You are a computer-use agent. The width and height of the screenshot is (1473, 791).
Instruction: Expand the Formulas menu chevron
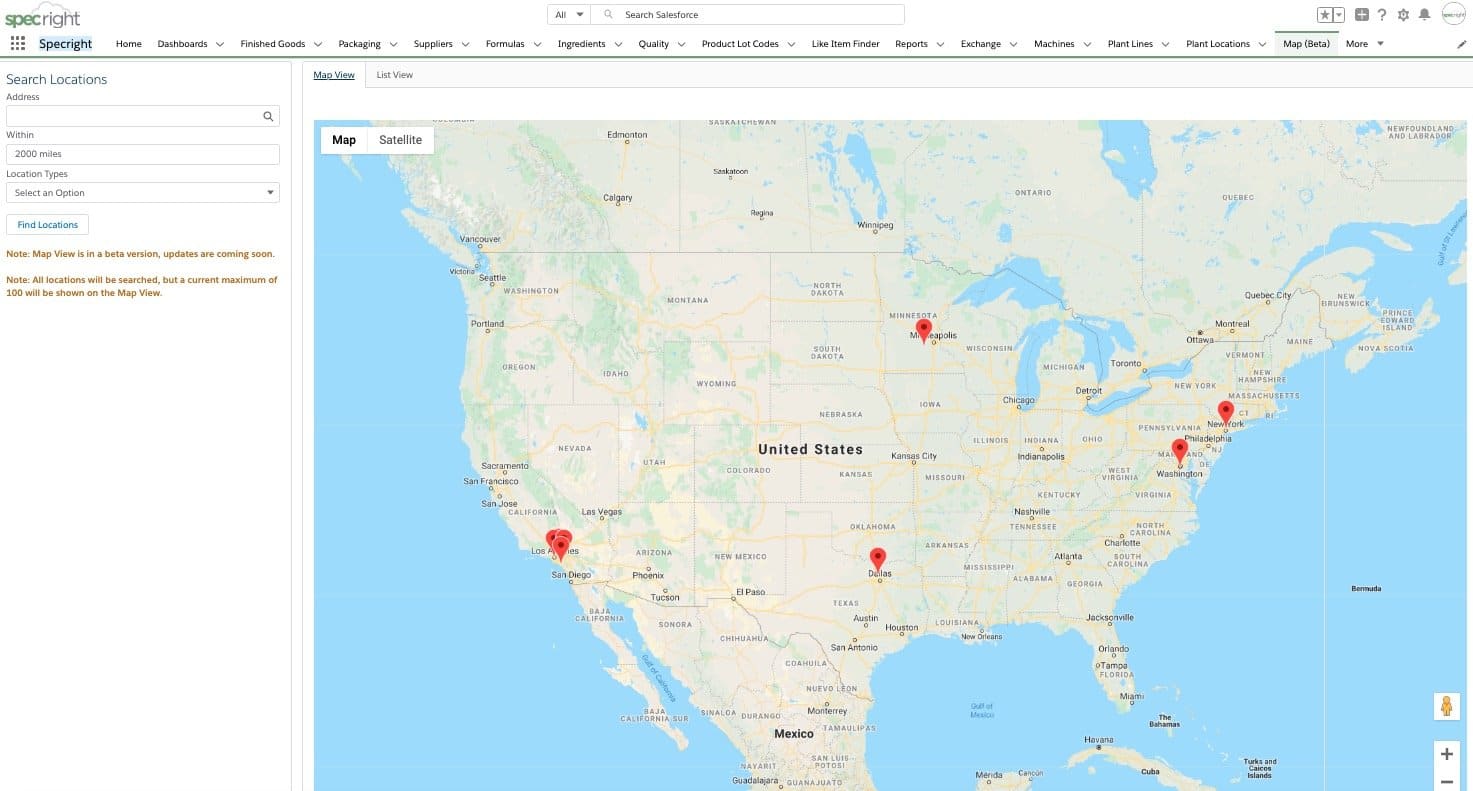pyautogui.click(x=537, y=44)
